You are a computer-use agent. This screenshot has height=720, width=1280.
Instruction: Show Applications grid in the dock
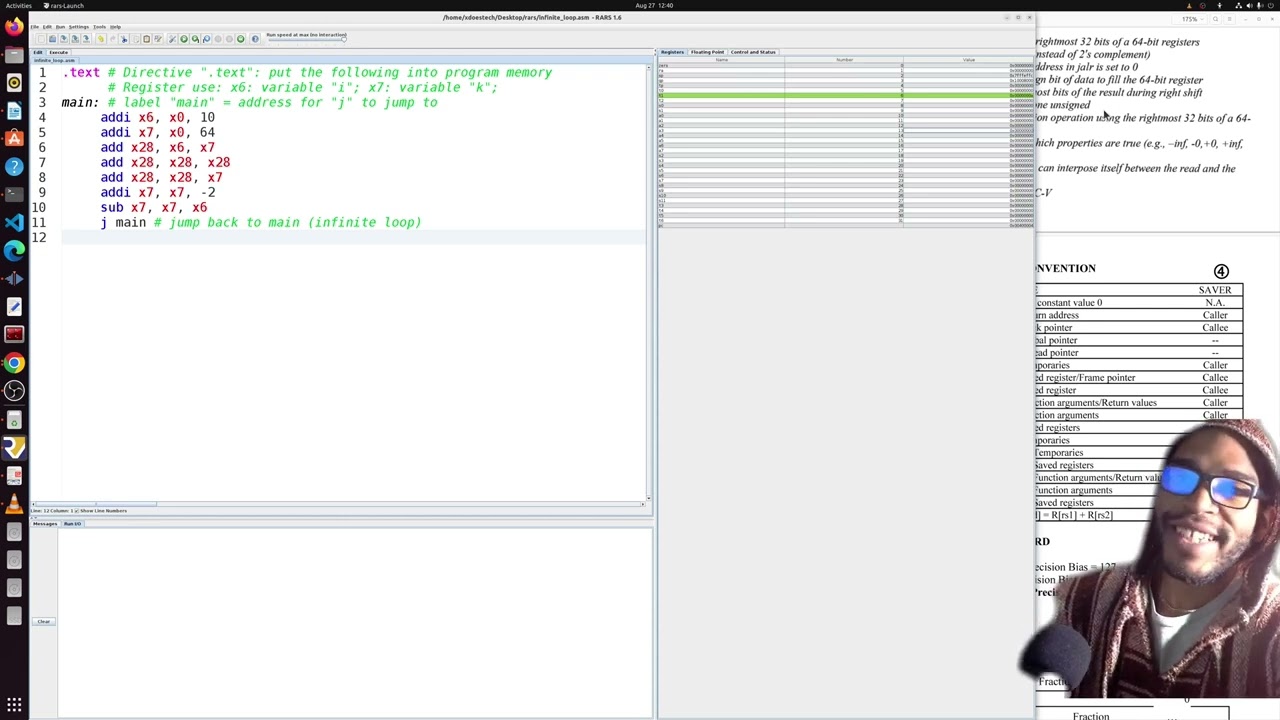[x=14, y=705]
